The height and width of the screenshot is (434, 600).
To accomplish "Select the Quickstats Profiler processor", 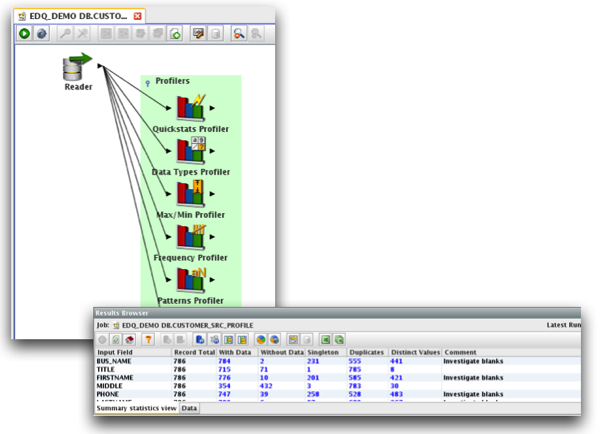I will click(x=191, y=107).
